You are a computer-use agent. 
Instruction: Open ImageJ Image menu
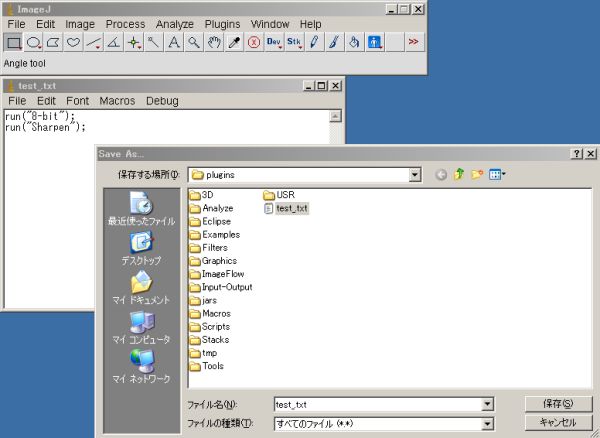coord(80,24)
